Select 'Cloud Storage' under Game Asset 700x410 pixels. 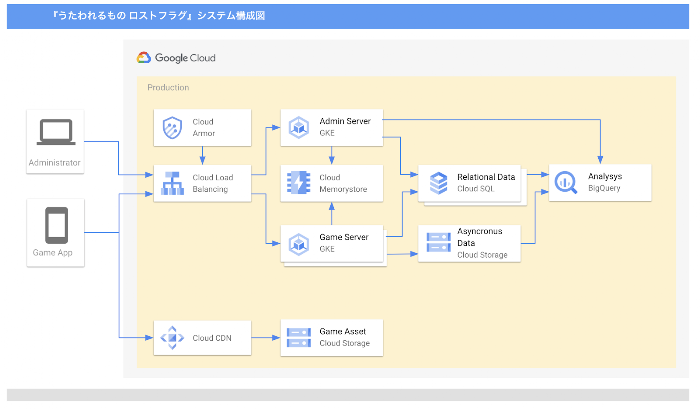pyautogui.click(x=344, y=343)
